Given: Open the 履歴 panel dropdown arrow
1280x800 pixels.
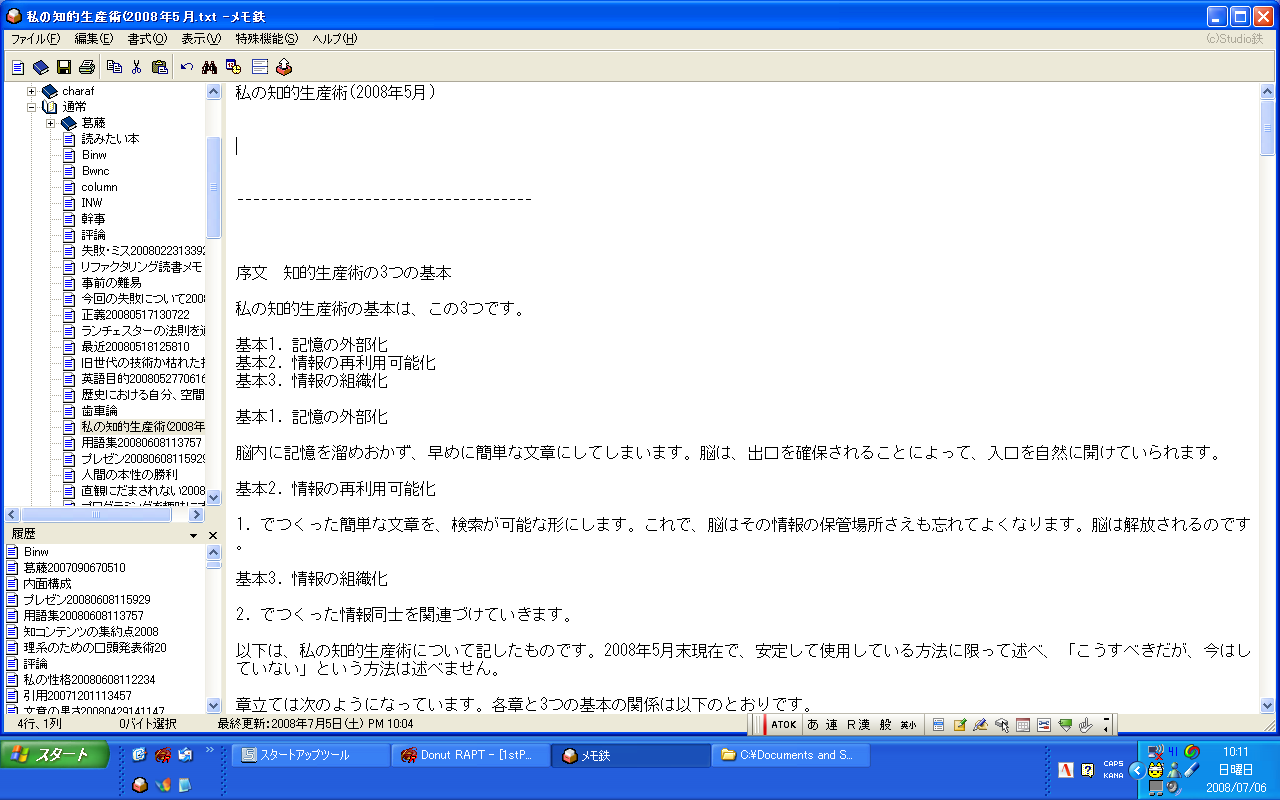Looking at the screenshot, I should pyautogui.click(x=194, y=536).
